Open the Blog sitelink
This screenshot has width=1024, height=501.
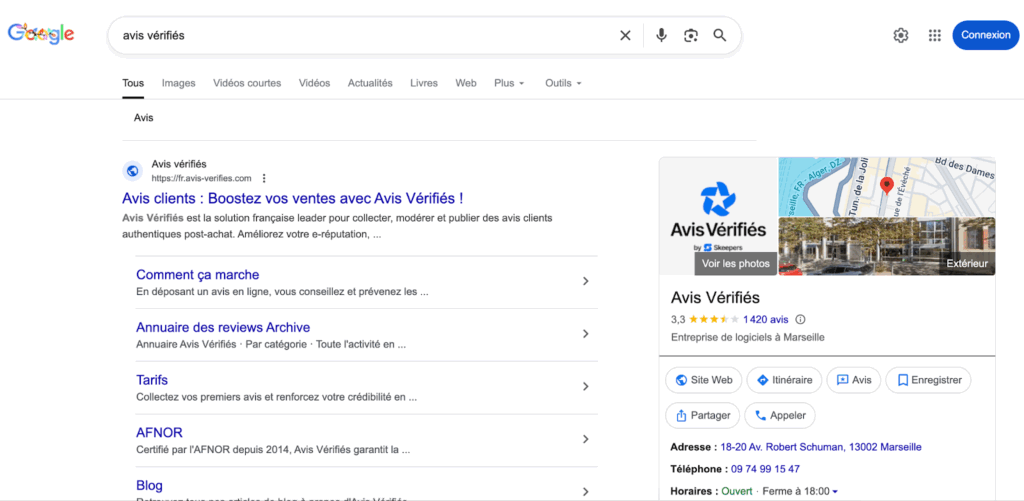(x=150, y=485)
